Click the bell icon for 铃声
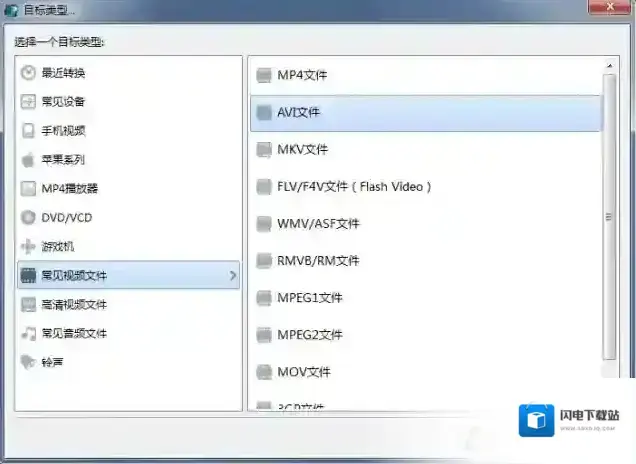 point(29,362)
